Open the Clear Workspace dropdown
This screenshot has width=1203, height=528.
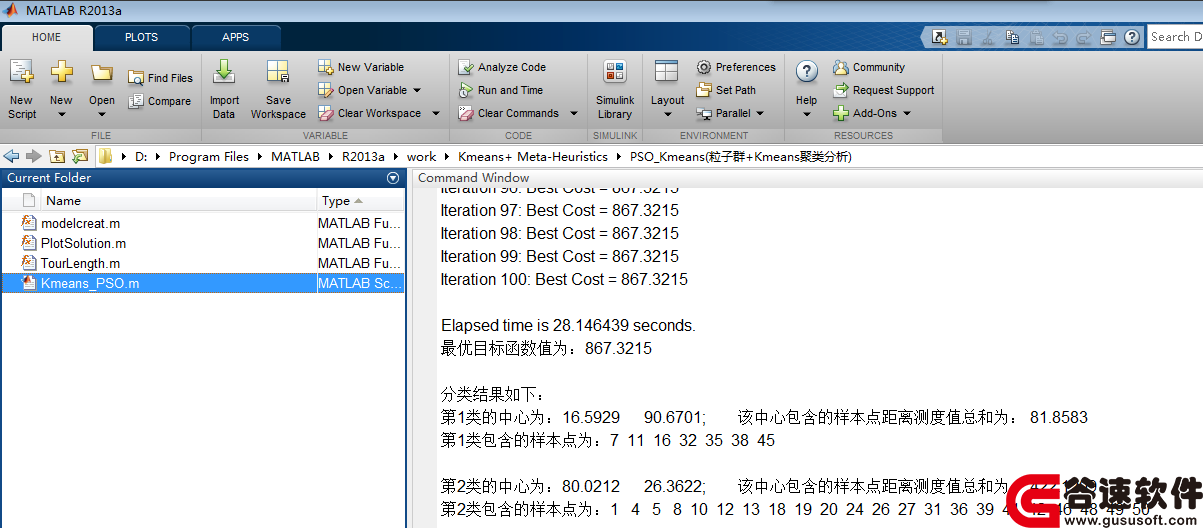tap(379, 113)
